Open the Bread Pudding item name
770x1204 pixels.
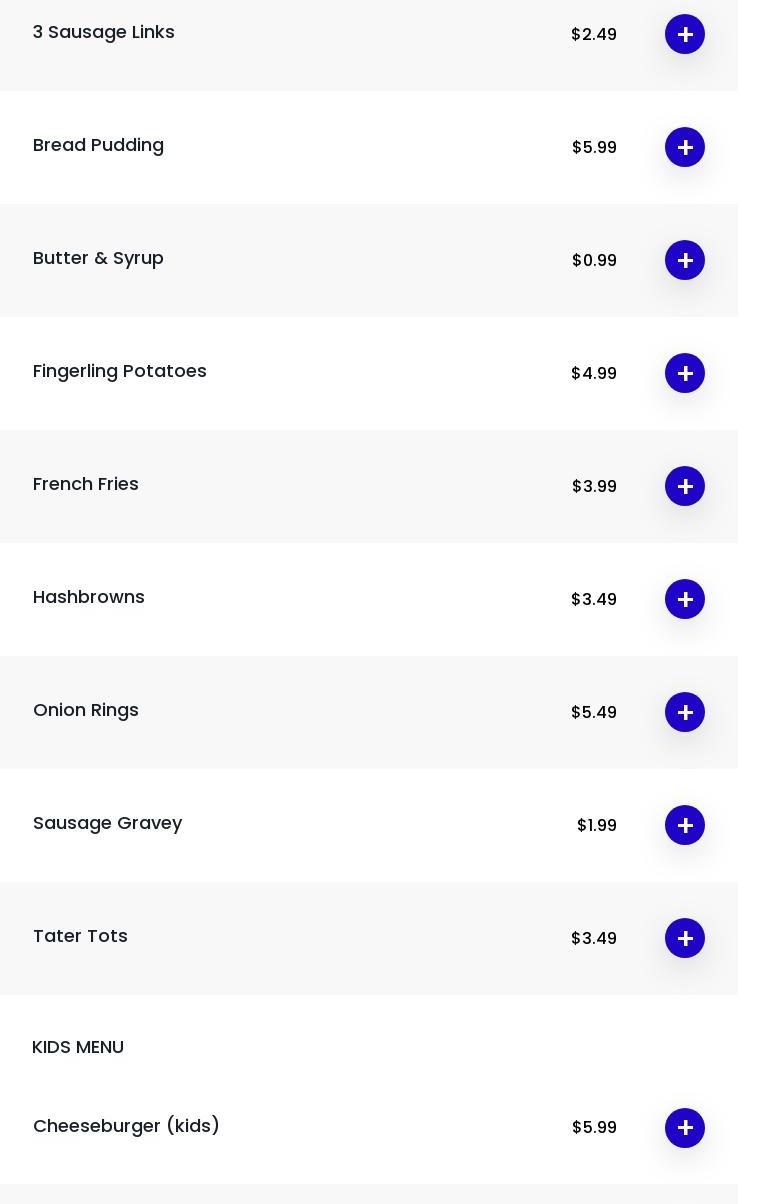pyautogui.click(x=98, y=145)
